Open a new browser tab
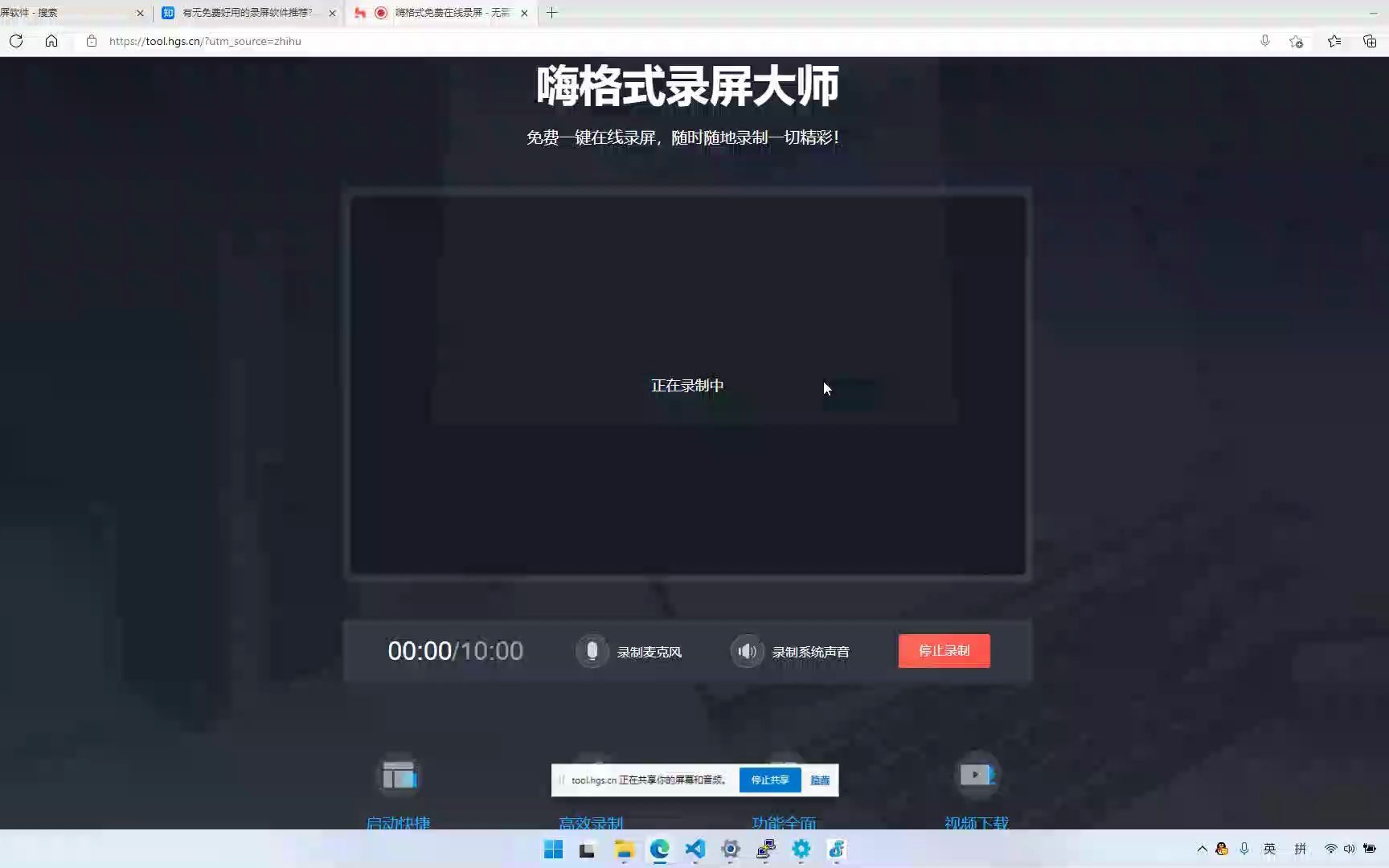This screenshot has width=1389, height=868. pyautogui.click(x=552, y=13)
